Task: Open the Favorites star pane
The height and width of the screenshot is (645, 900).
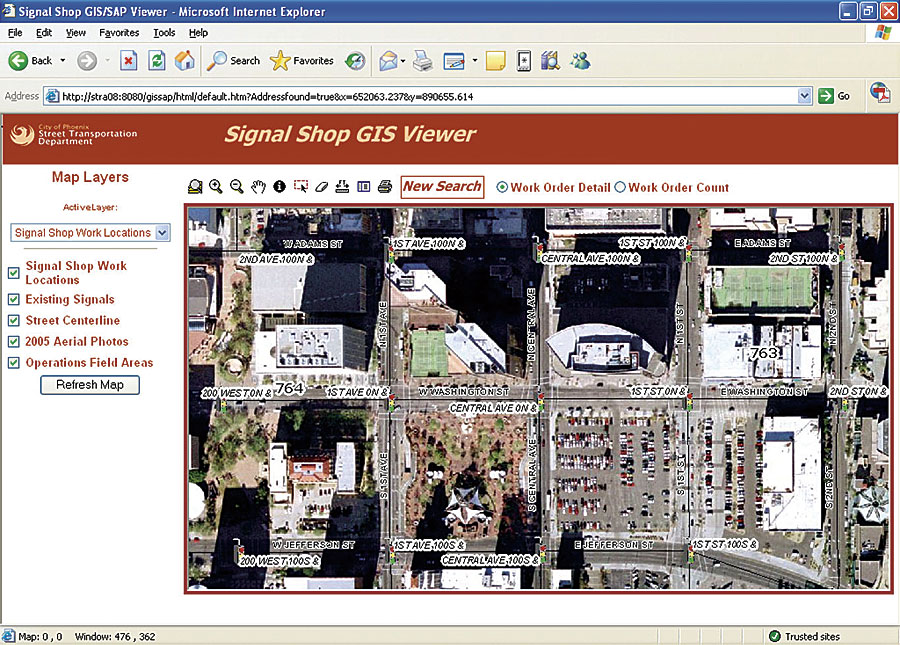Action: (x=302, y=60)
